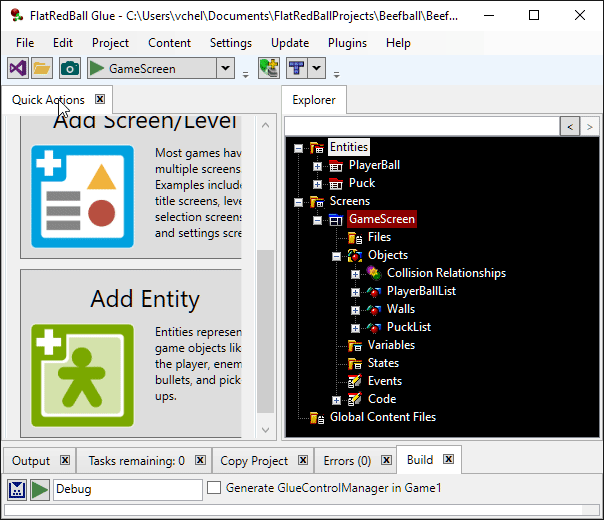The height and width of the screenshot is (520, 604).
Task: Select the Walls object in tree
Action: point(400,309)
